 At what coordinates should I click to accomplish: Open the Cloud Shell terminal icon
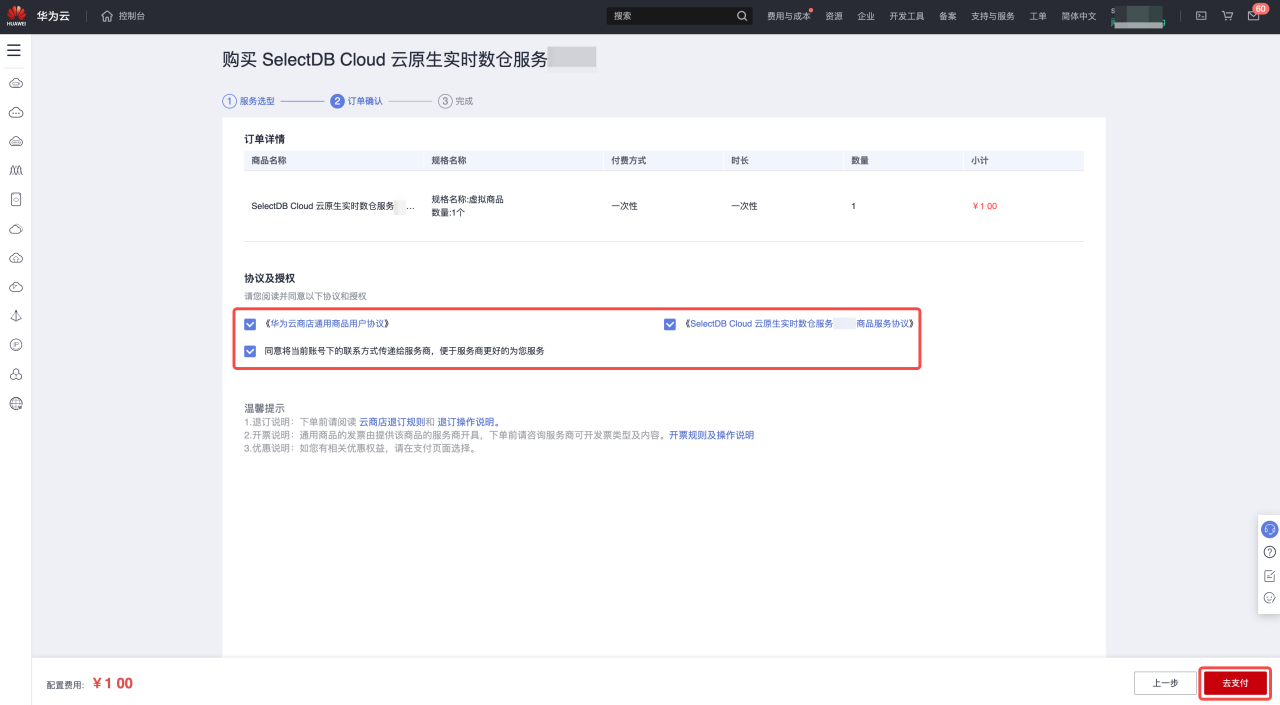click(x=1201, y=16)
